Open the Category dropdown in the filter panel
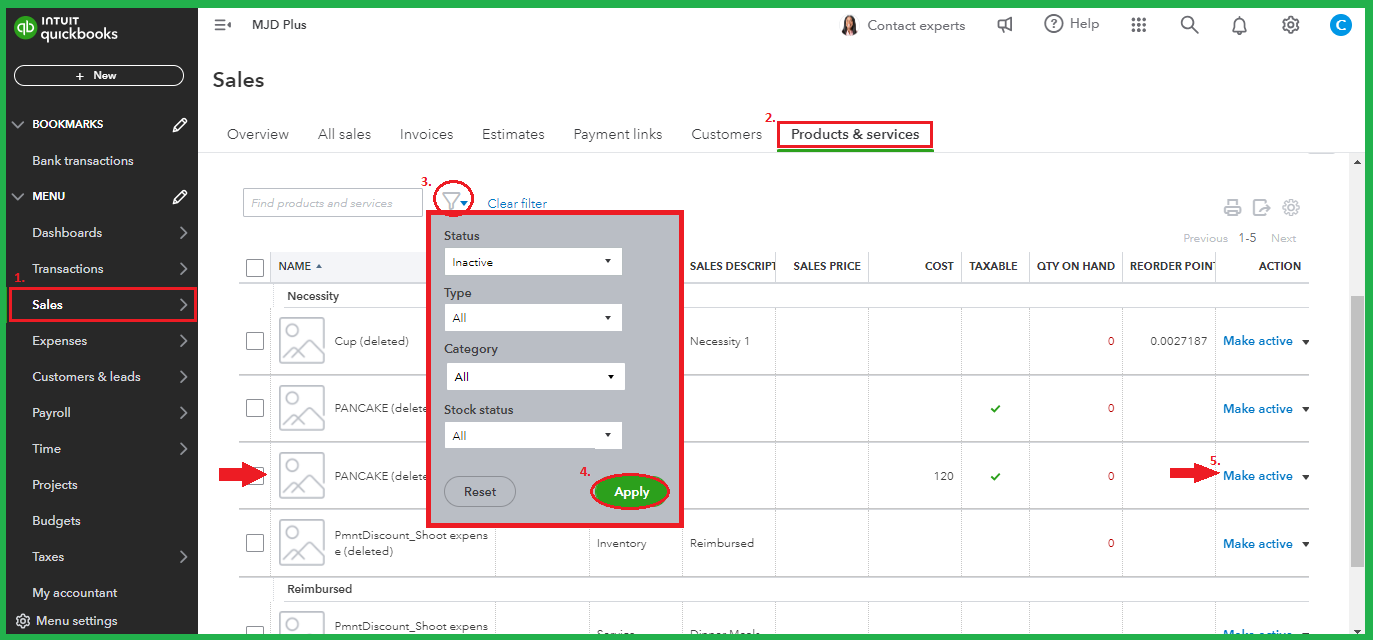Image resolution: width=1376 pixels, height=640 pixels. (535, 376)
